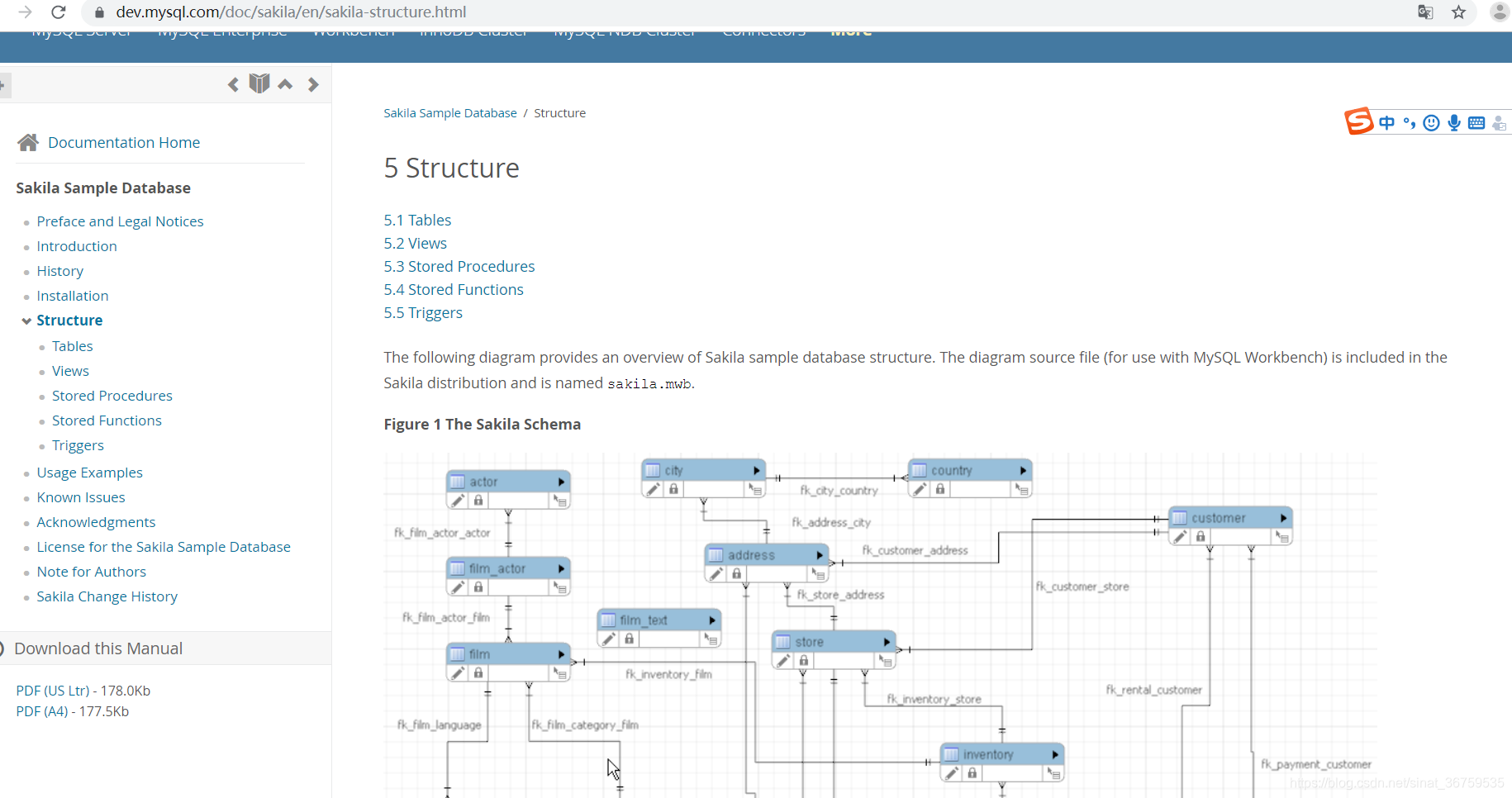This screenshot has width=1512, height=798.
Task: Click the browser forward arrow
Action: (25, 12)
